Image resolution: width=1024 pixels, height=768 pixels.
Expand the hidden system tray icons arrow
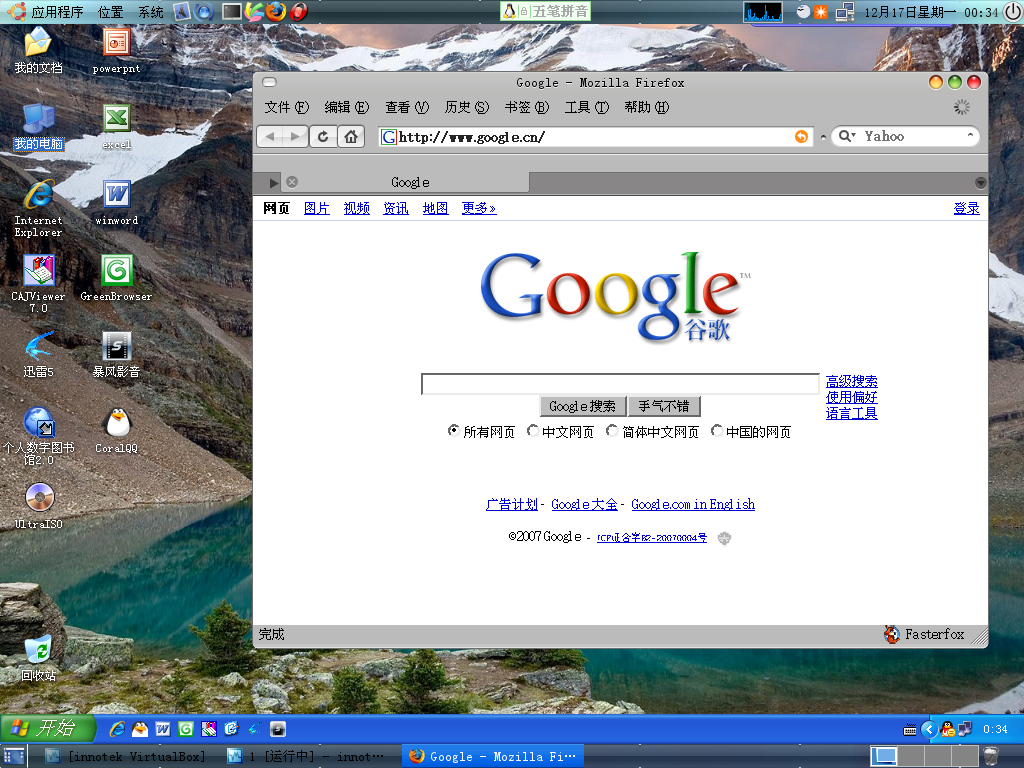[929, 729]
